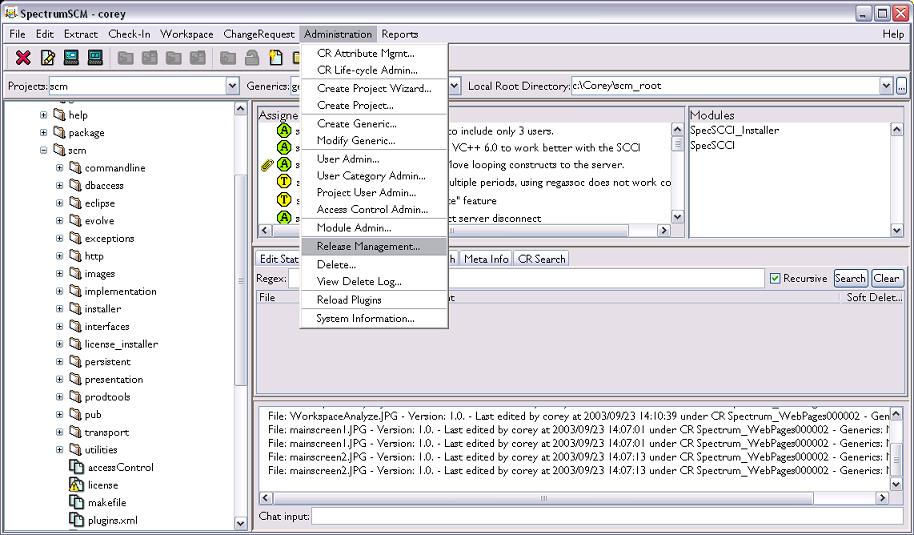914x535 pixels.
Task: Click the folder icon next to eclipse
Action: pos(75,203)
